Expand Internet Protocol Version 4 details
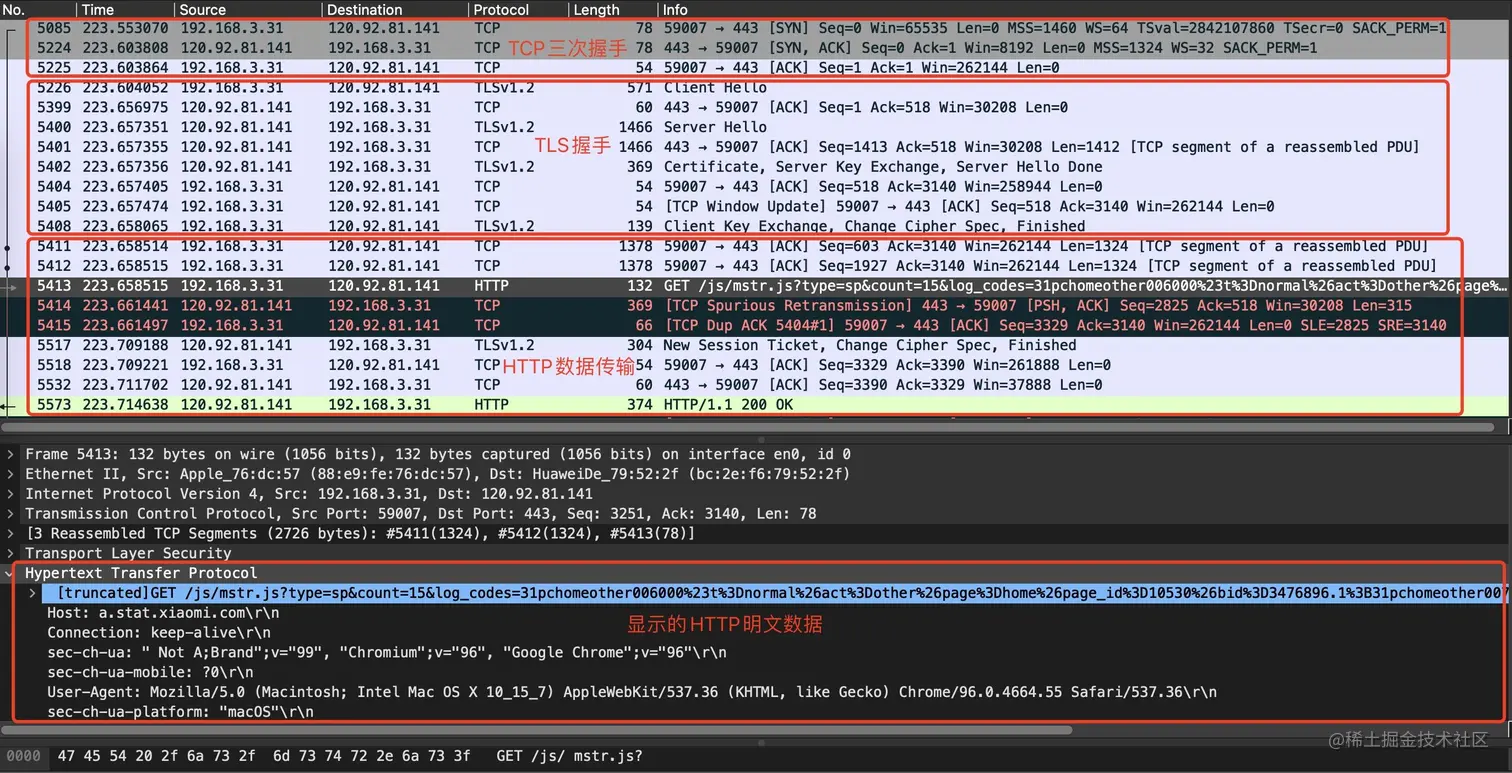This screenshot has height=773, width=1512. click(x=10, y=494)
